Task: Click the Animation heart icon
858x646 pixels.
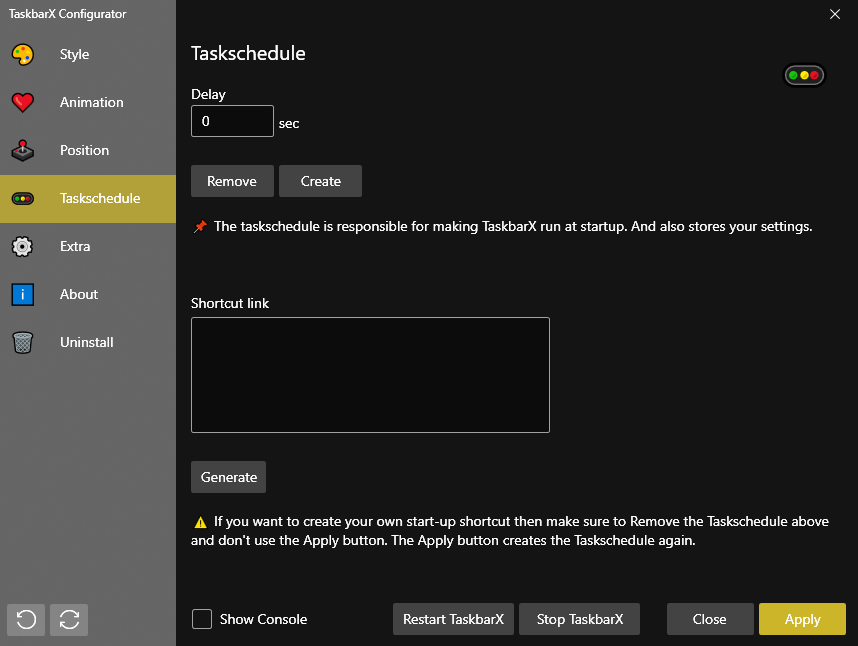Action: coord(22,102)
